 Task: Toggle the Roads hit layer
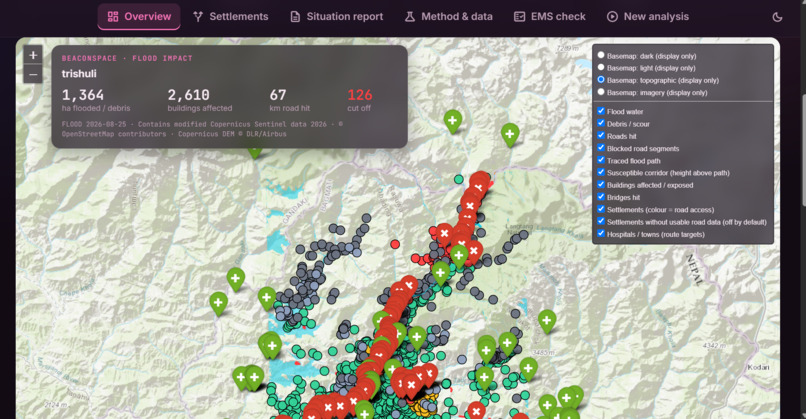[600, 136]
